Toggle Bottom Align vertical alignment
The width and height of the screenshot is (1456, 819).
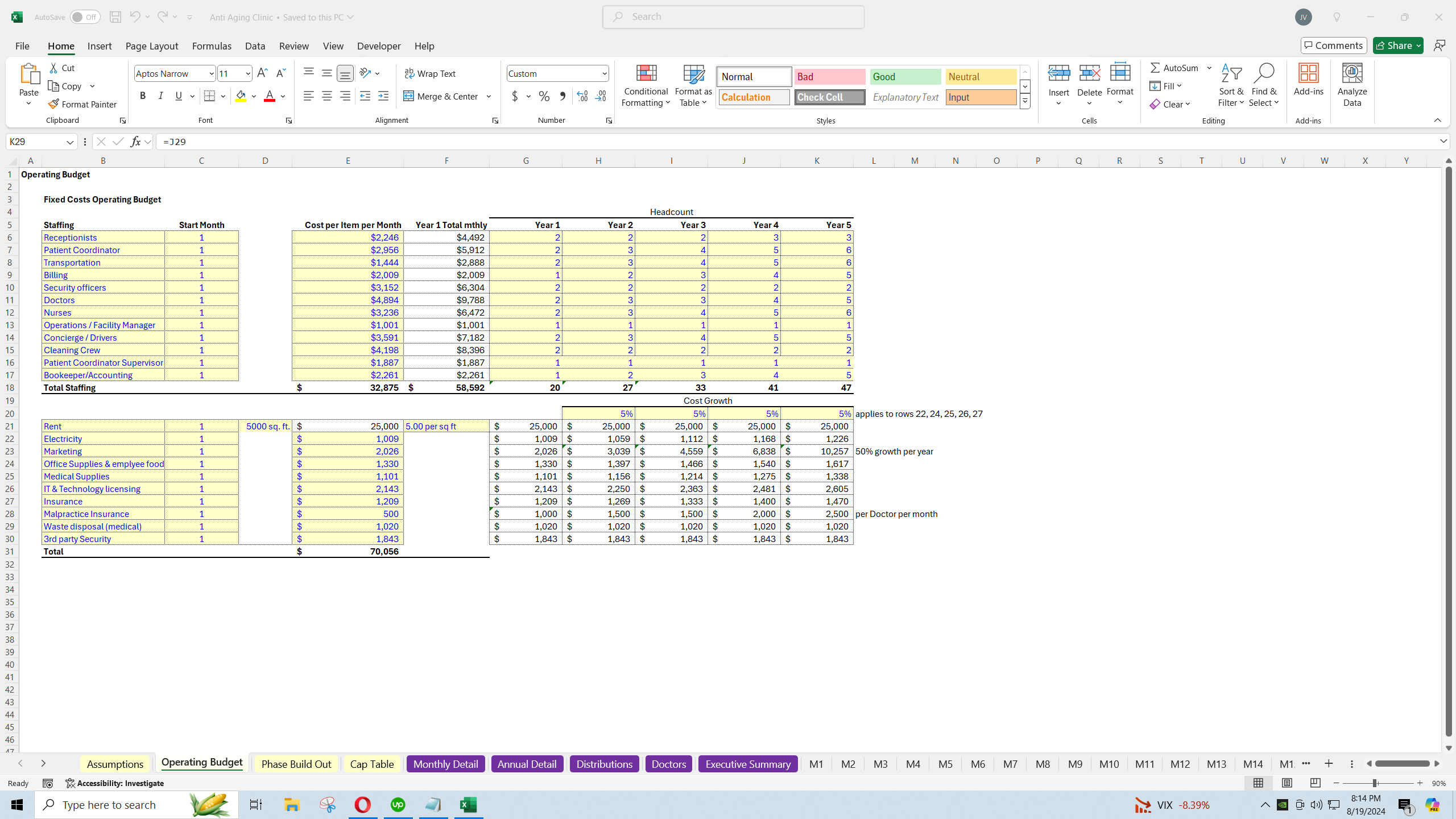point(345,73)
